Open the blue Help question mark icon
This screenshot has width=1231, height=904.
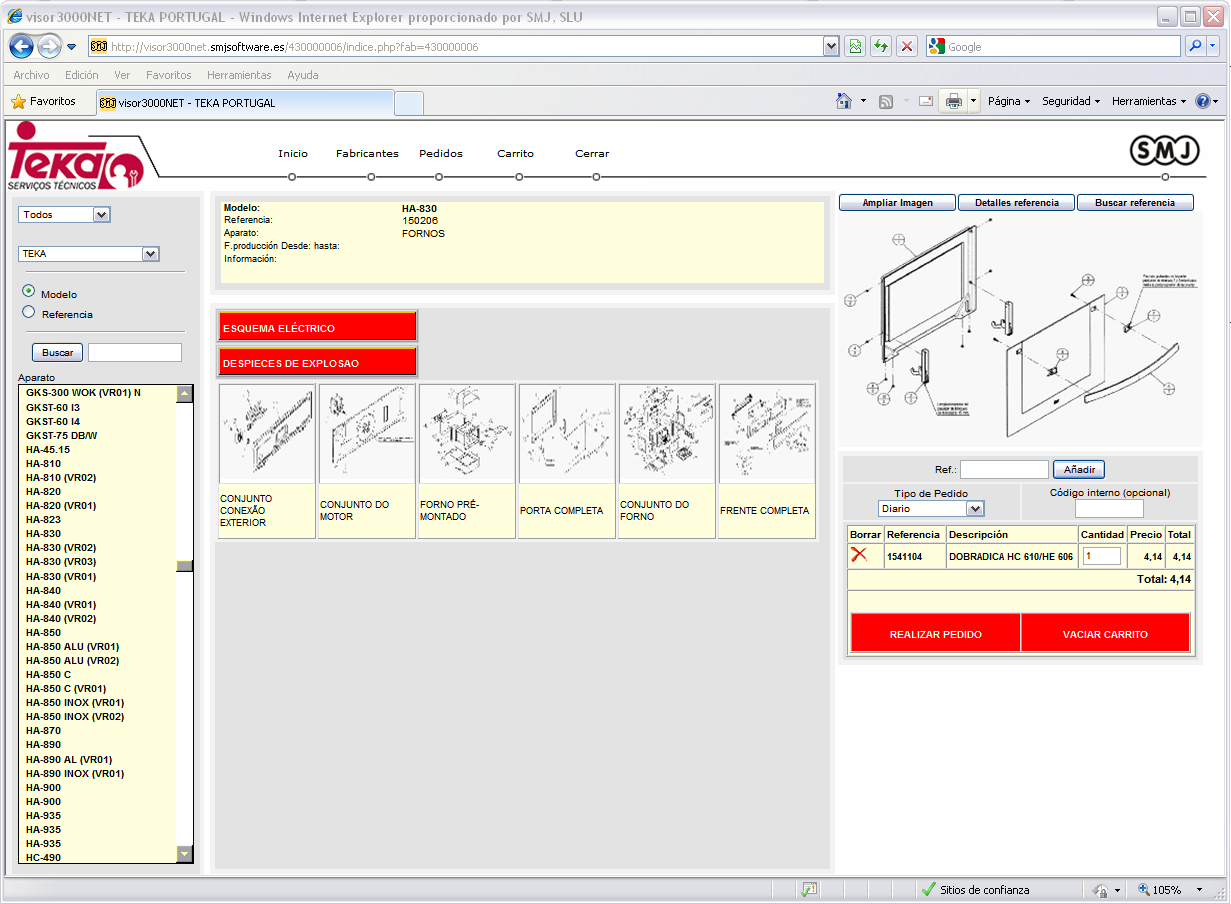pyautogui.click(x=1203, y=101)
